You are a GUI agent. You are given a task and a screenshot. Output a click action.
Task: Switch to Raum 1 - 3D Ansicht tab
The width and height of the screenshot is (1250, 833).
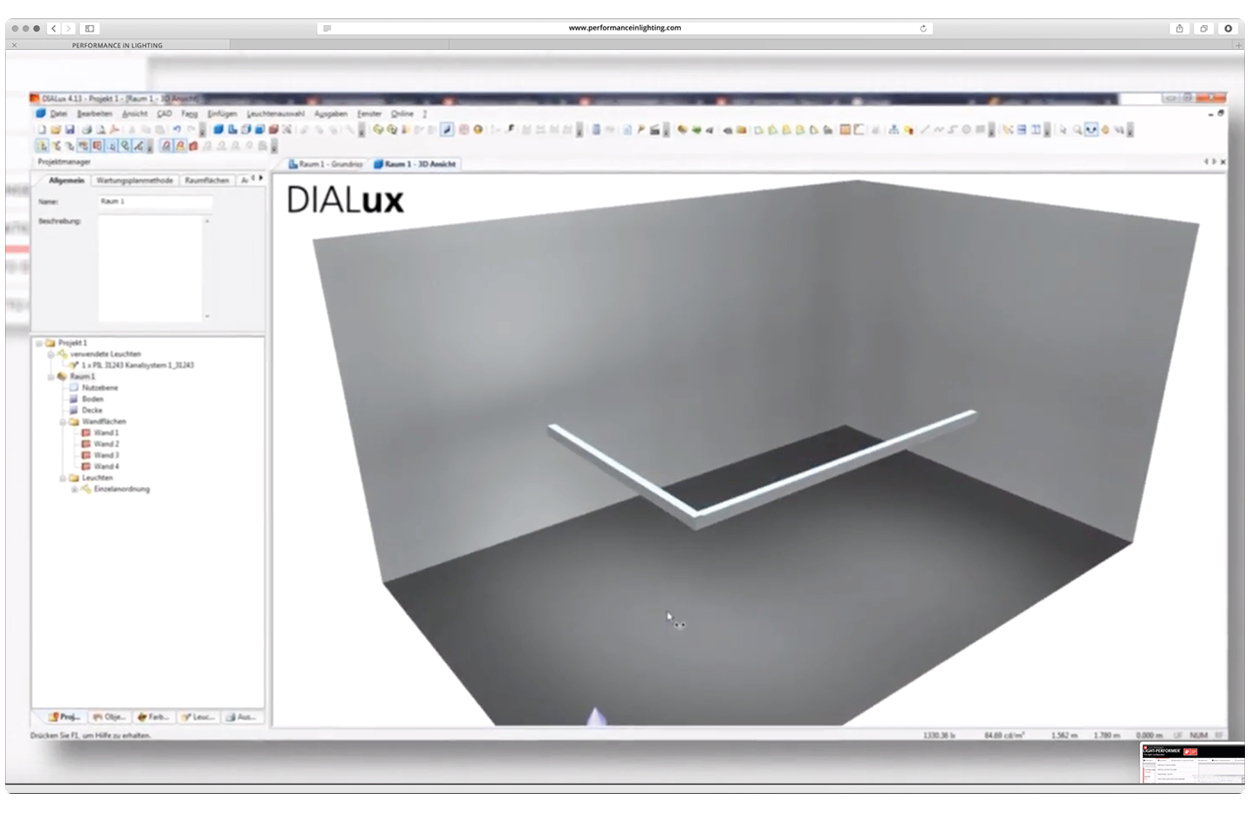pyautogui.click(x=414, y=163)
